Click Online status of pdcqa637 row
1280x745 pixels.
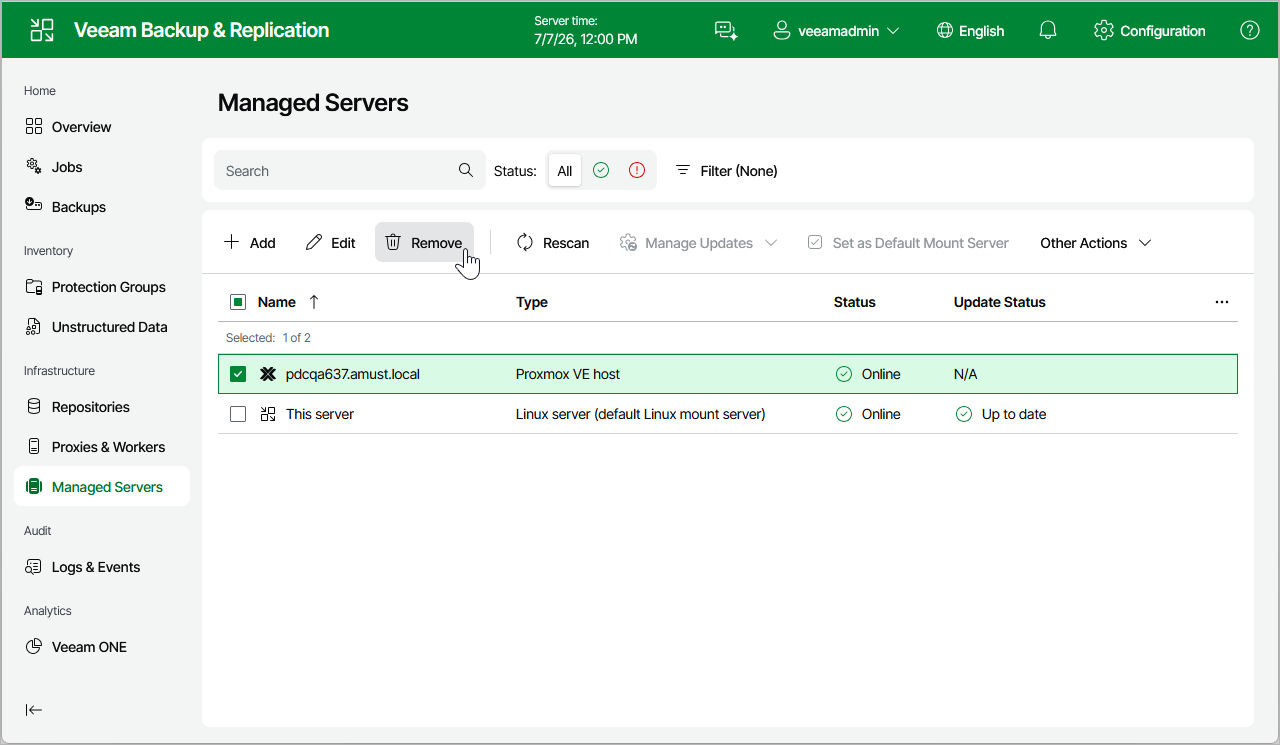(x=868, y=374)
